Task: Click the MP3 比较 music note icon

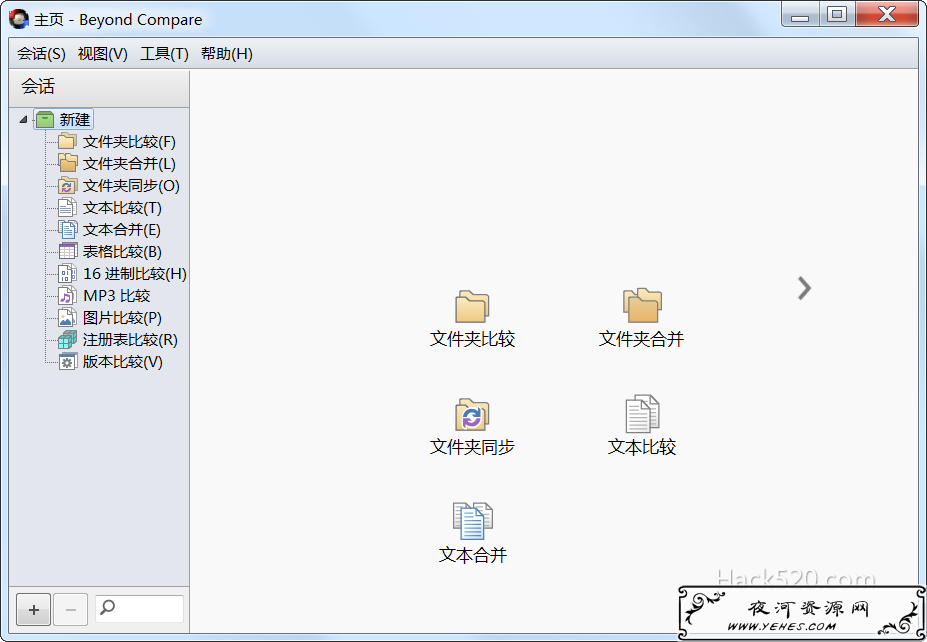Action: (x=67, y=296)
